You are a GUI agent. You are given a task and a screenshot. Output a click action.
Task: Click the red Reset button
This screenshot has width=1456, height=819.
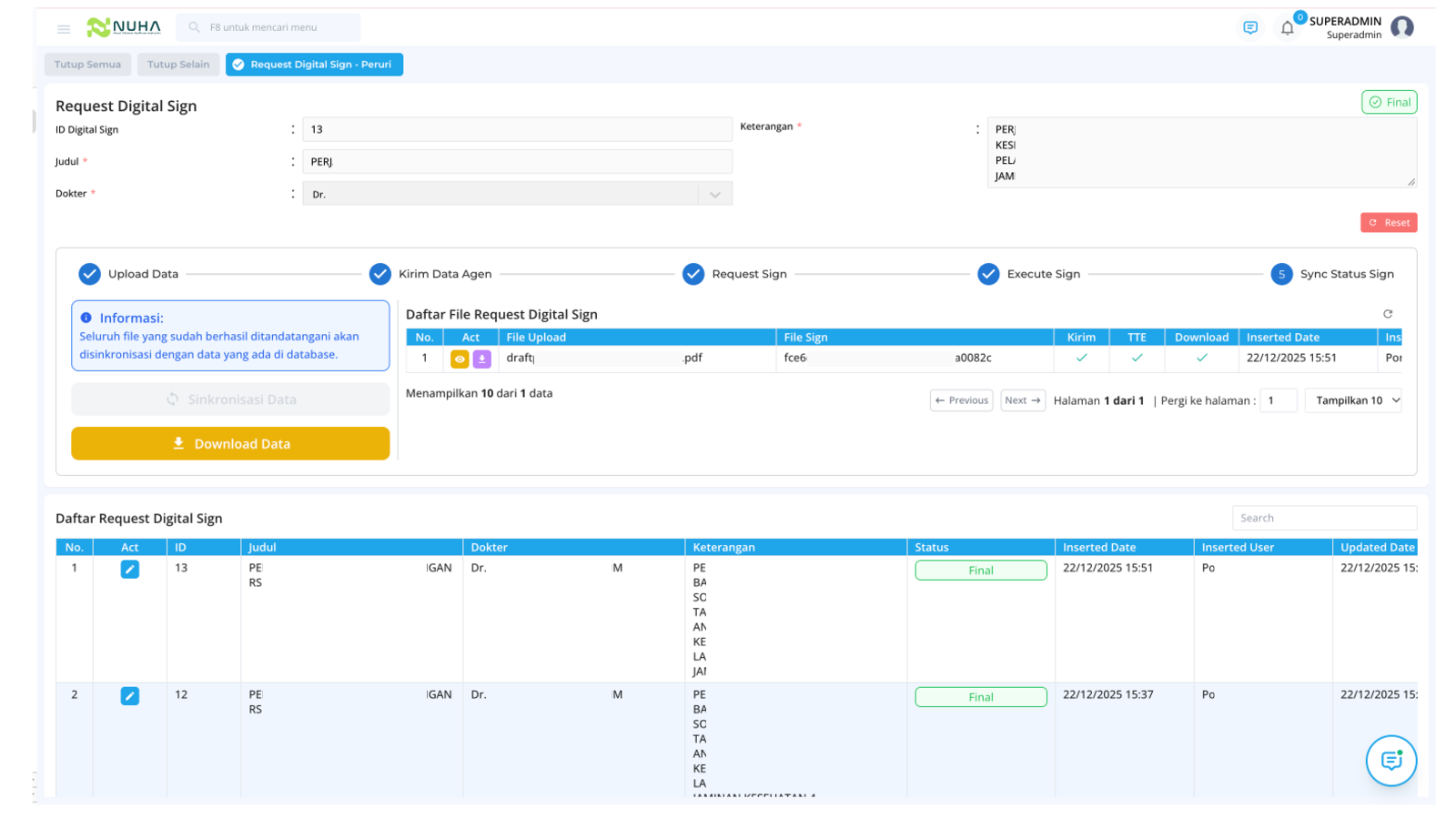[x=1389, y=223]
